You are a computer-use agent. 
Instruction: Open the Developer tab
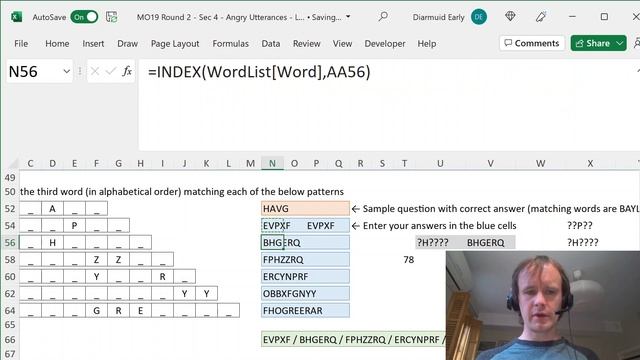(x=385, y=43)
